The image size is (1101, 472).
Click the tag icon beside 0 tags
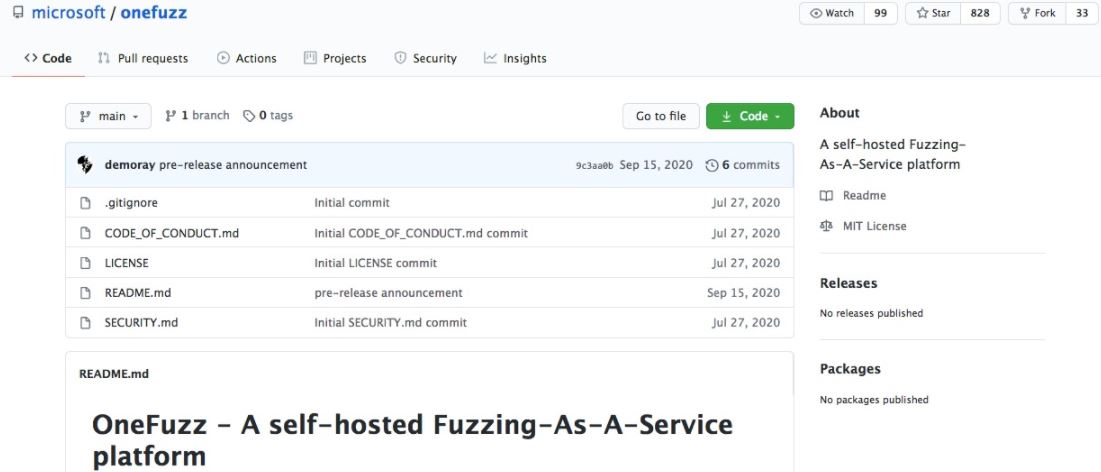pyautogui.click(x=249, y=116)
